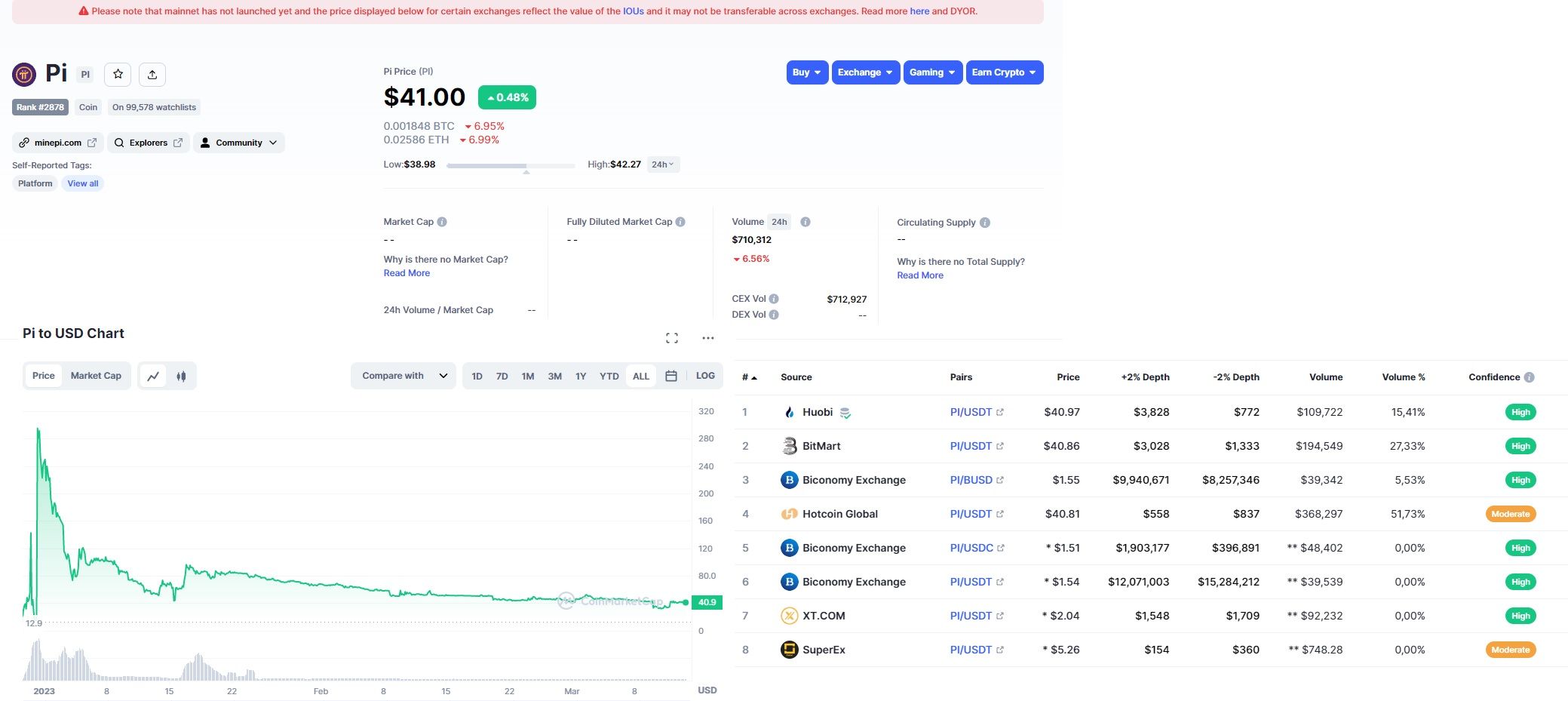Switch to candlestick chart view
This screenshot has height=701, width=1568.
(x=181, y=376)
